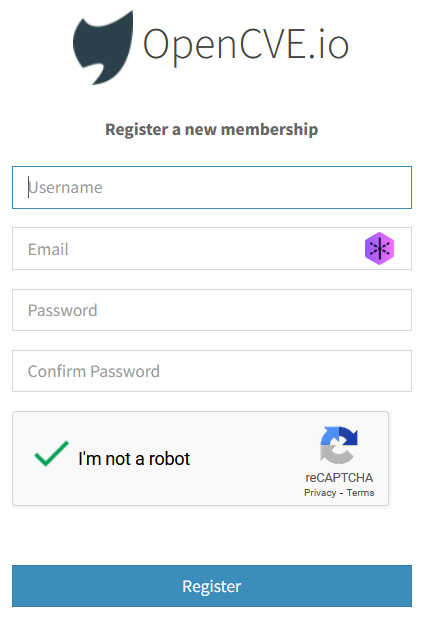Click the reCAPTCHA circular arrows logo

coord(339,445)
